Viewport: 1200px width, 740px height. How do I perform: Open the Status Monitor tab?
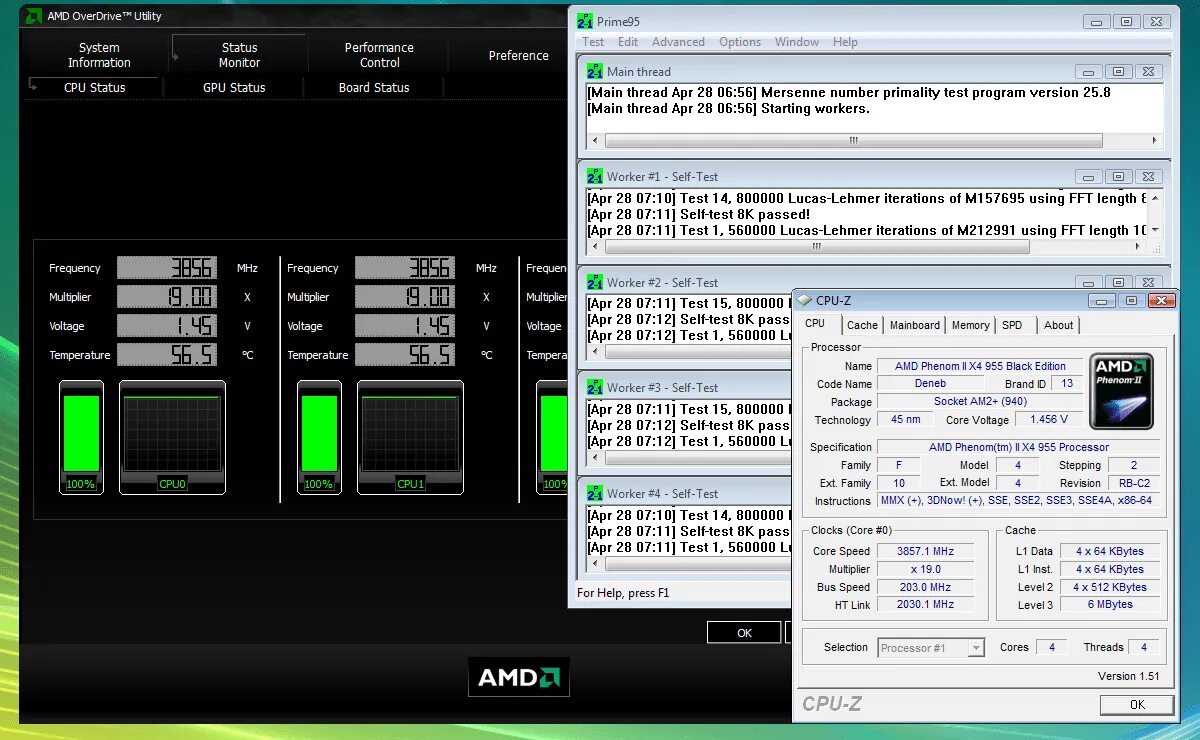[x=239, y=55]
